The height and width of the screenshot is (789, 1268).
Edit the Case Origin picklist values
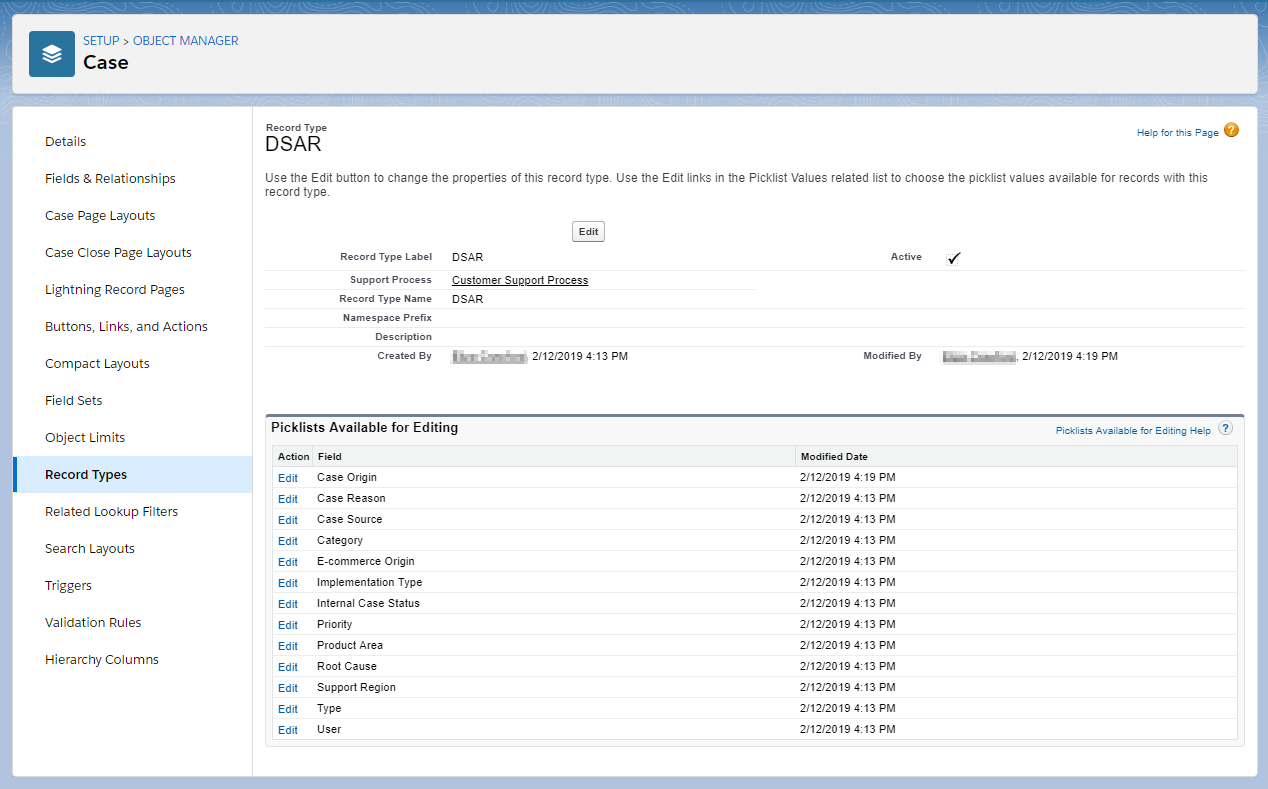[x=288, y=478]
